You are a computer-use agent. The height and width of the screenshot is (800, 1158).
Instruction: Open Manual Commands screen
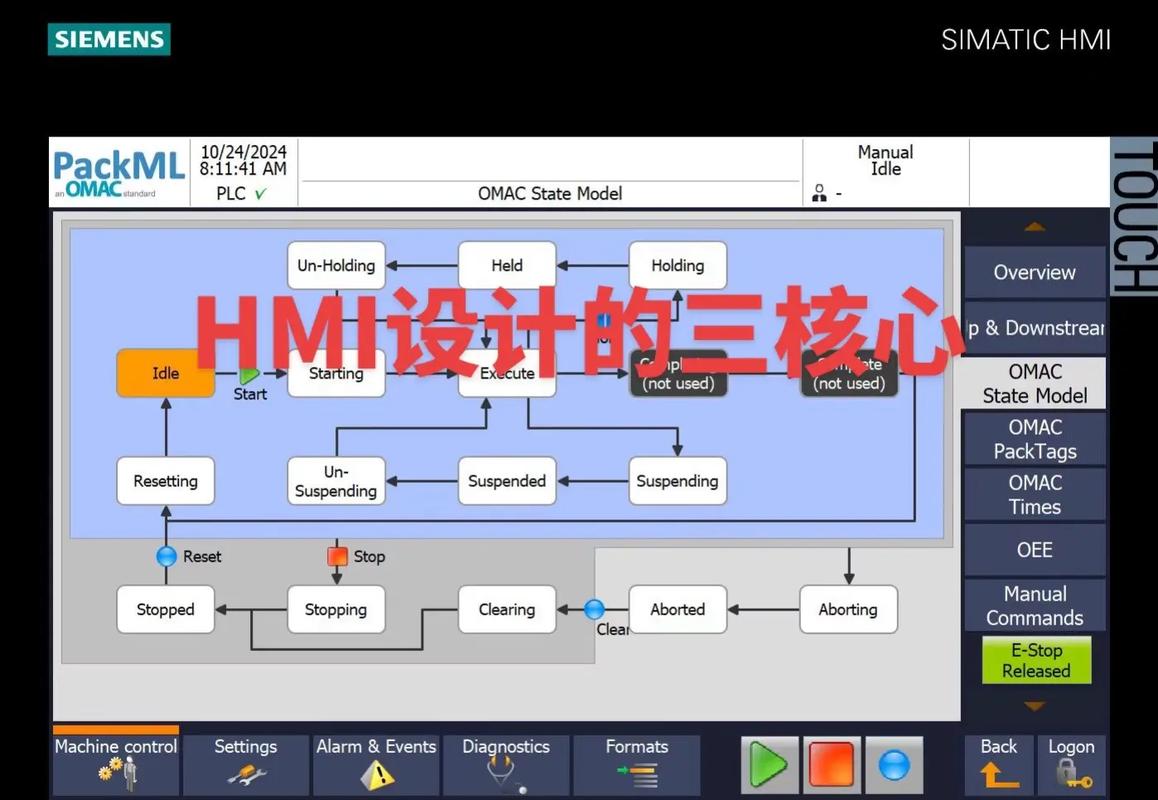pos(1035,605)
